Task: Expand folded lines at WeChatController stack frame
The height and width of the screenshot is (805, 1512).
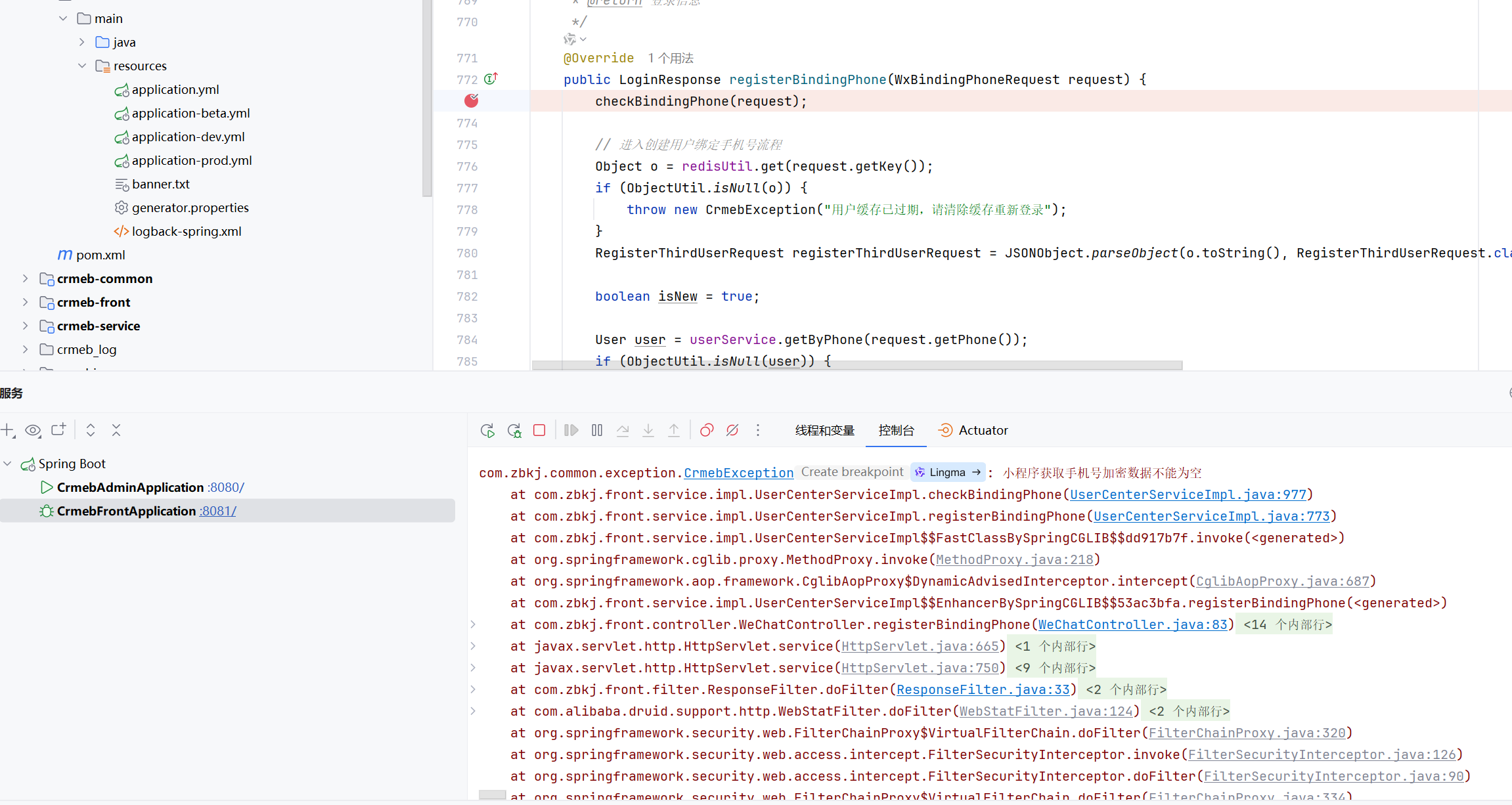Action: pyautogui.click(x=473, y=624)
